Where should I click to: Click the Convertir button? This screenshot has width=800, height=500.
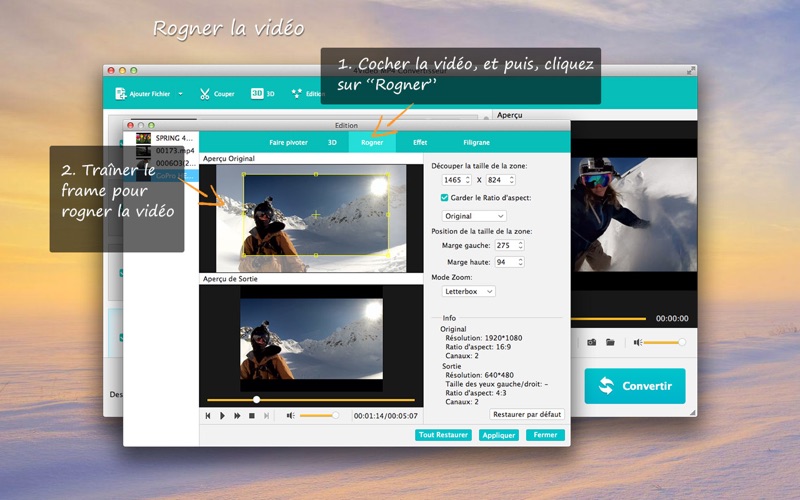point(635,386)
